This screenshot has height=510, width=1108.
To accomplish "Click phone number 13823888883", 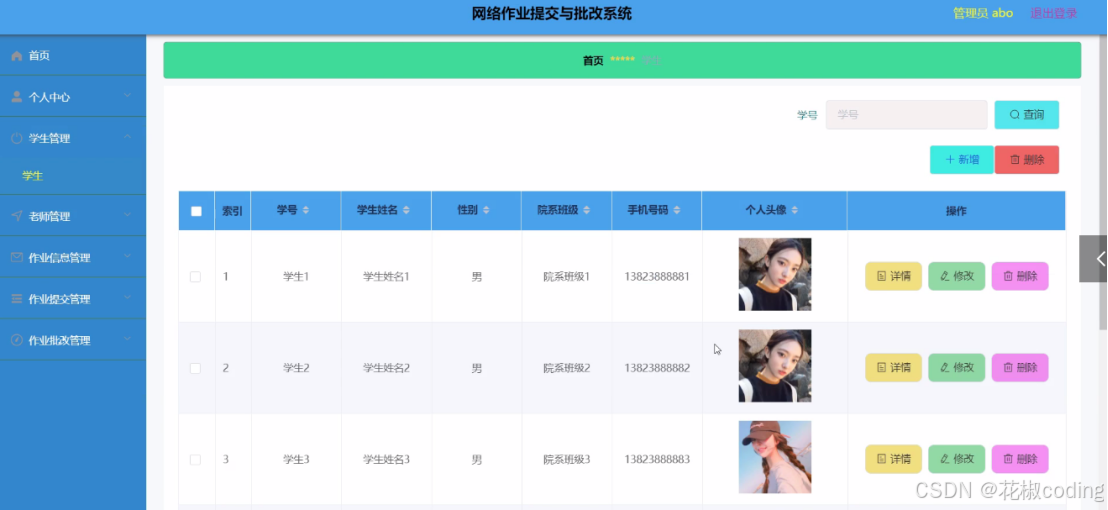I will [657, 459].
